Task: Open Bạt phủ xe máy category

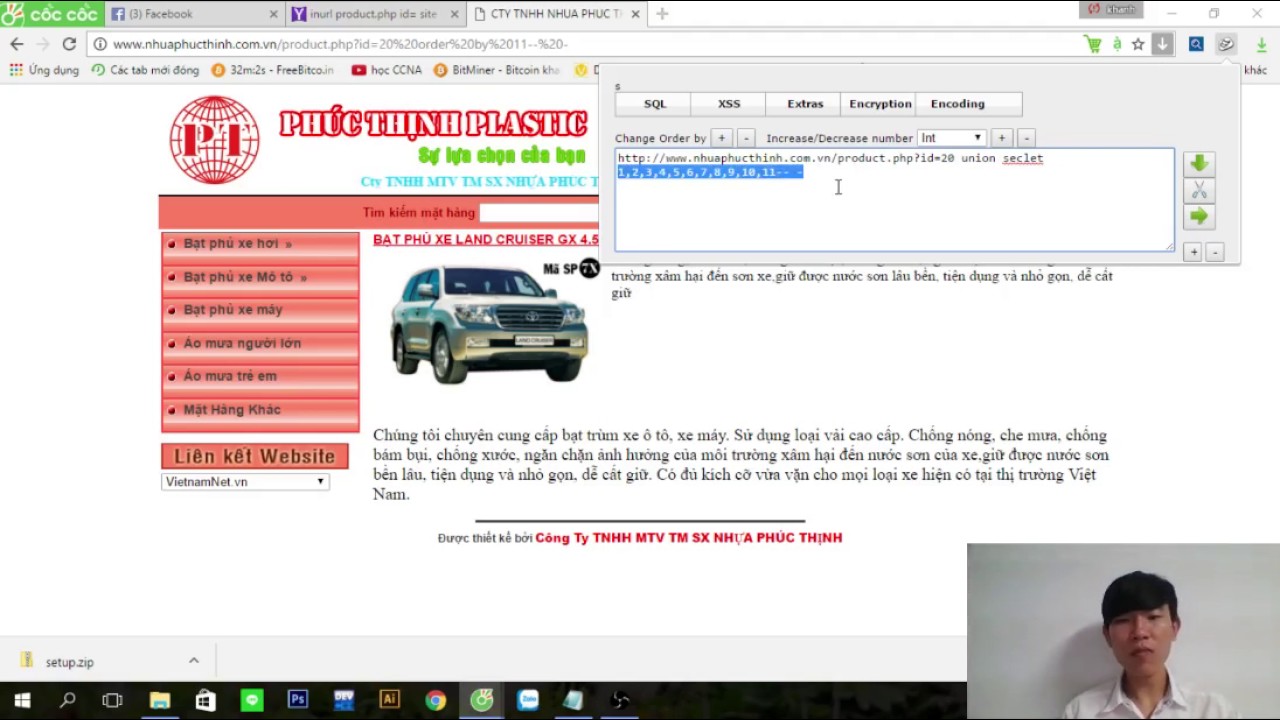Action: tap(260, 310)
